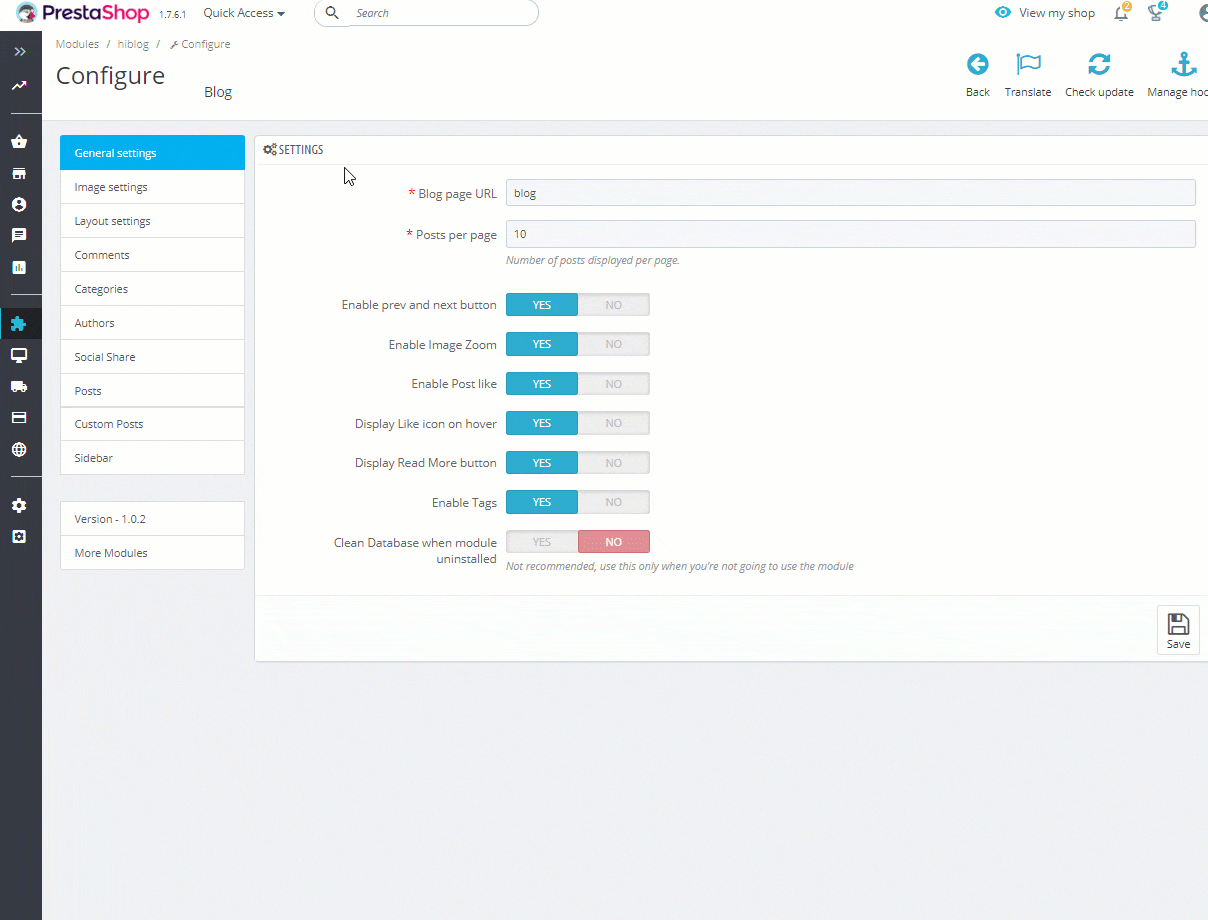The width and height of the screenshot is (1208, 920).
Task: Open Orders basket icon in sidebar
Action: 19,142
